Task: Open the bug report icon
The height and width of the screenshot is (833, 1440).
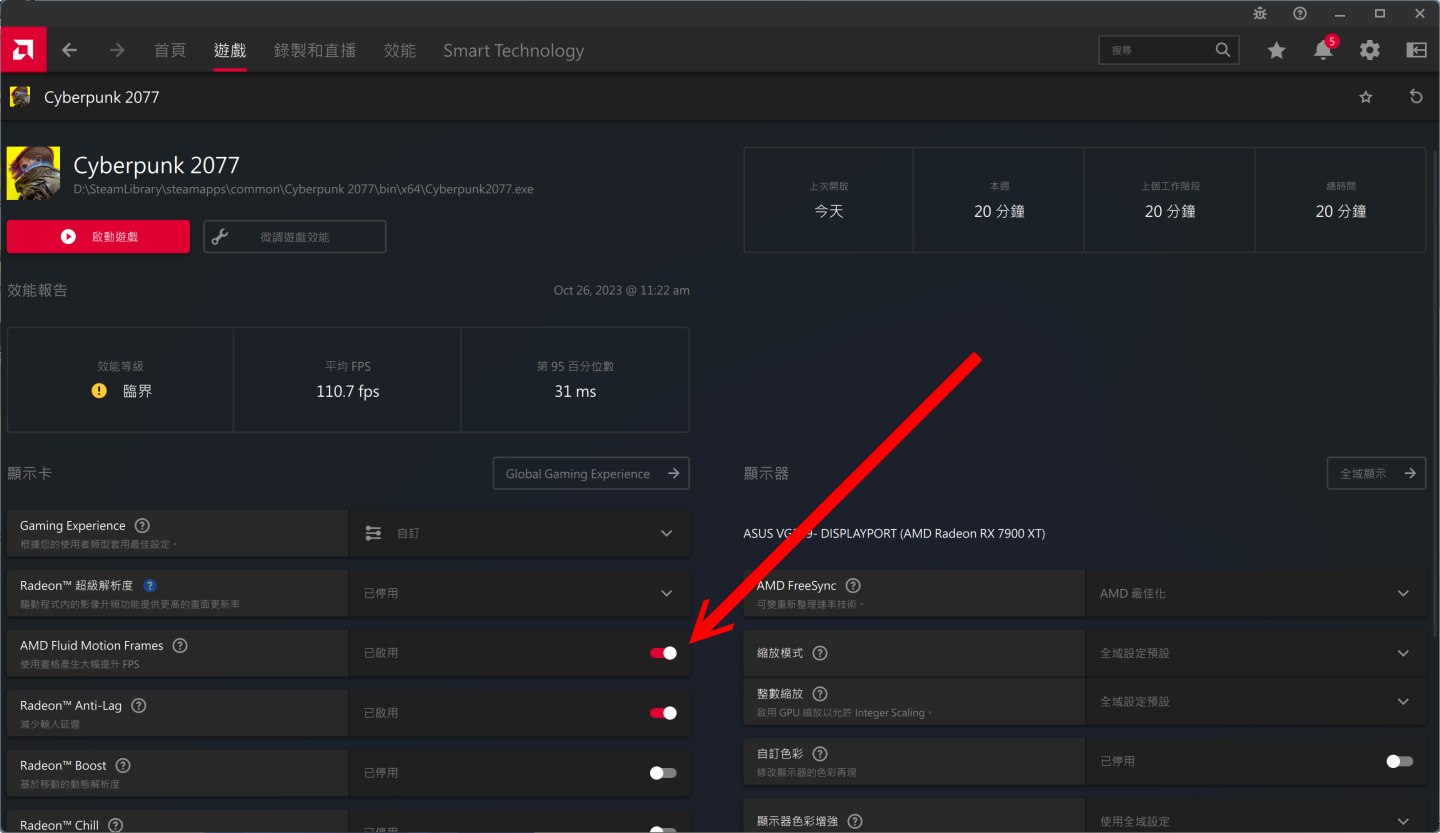Action: (1260, 13)
